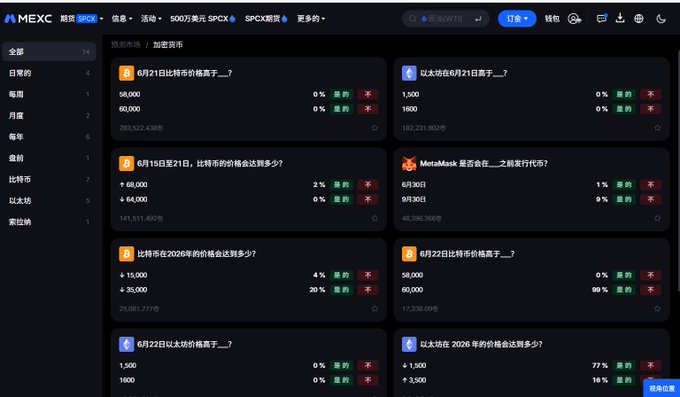Select the 盘前 category
This screenshot has height=397, width=680.
pyautogui.click(x=49, y=158)
